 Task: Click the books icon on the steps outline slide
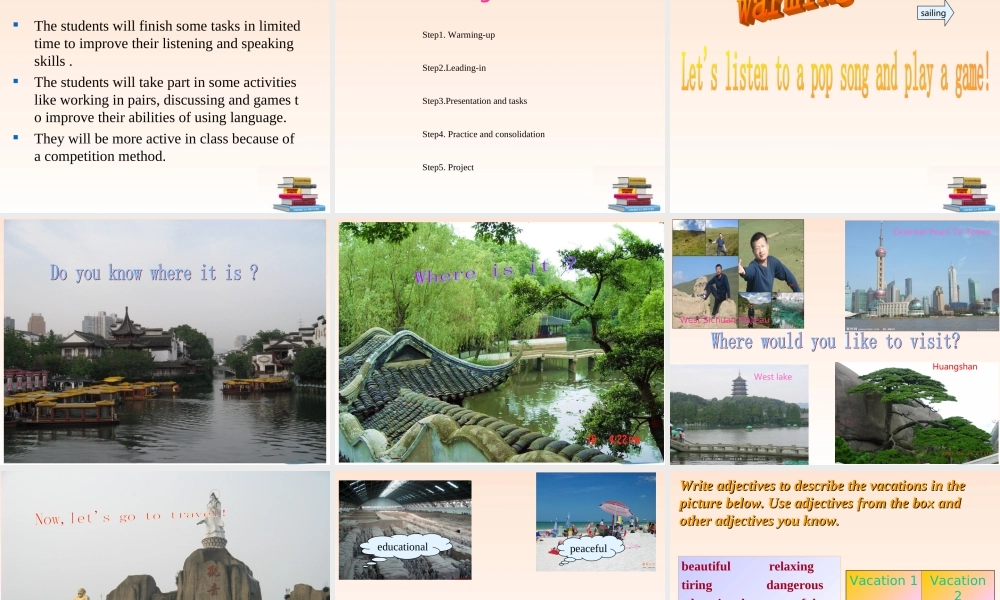[634, 194]
